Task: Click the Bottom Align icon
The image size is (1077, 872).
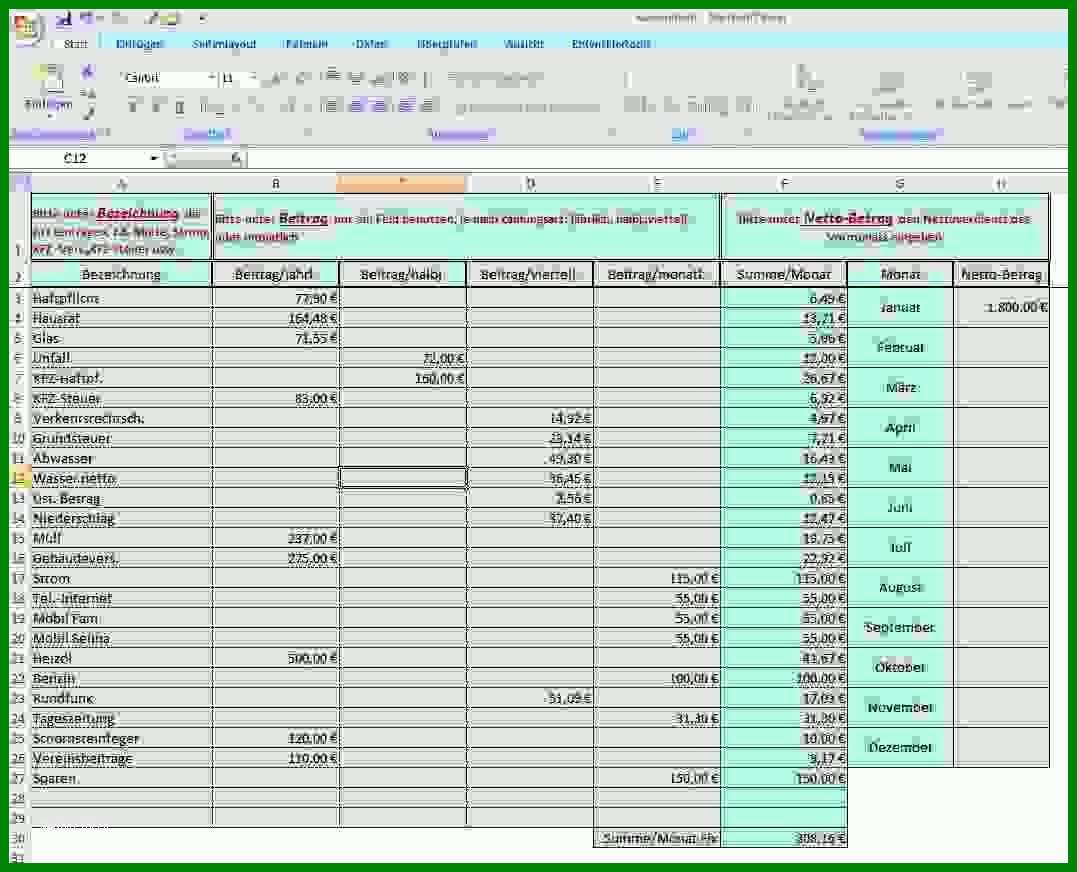Action: (x=379, y=79)
